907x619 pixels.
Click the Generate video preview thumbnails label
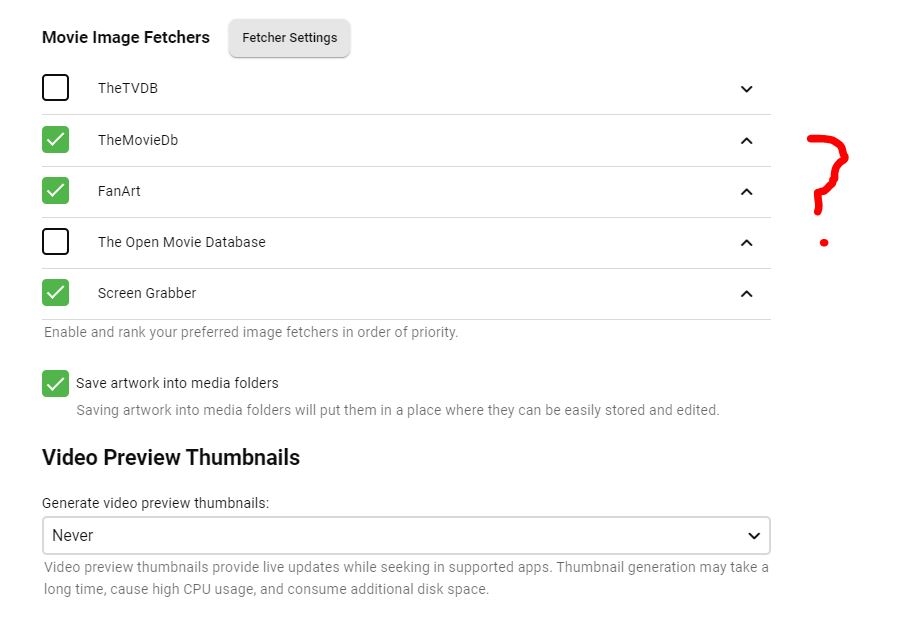coord(155,504)
